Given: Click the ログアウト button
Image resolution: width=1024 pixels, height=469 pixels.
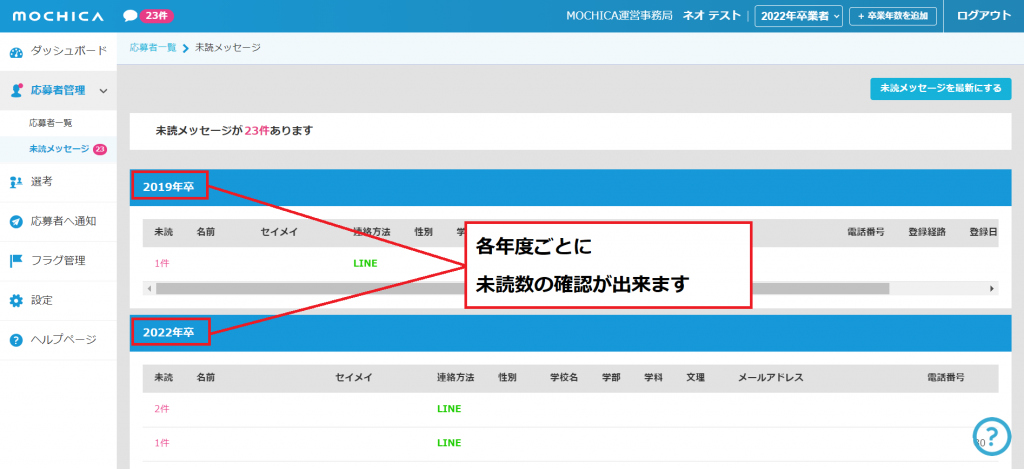Looking at the screenshot, I should coord(983,16).
